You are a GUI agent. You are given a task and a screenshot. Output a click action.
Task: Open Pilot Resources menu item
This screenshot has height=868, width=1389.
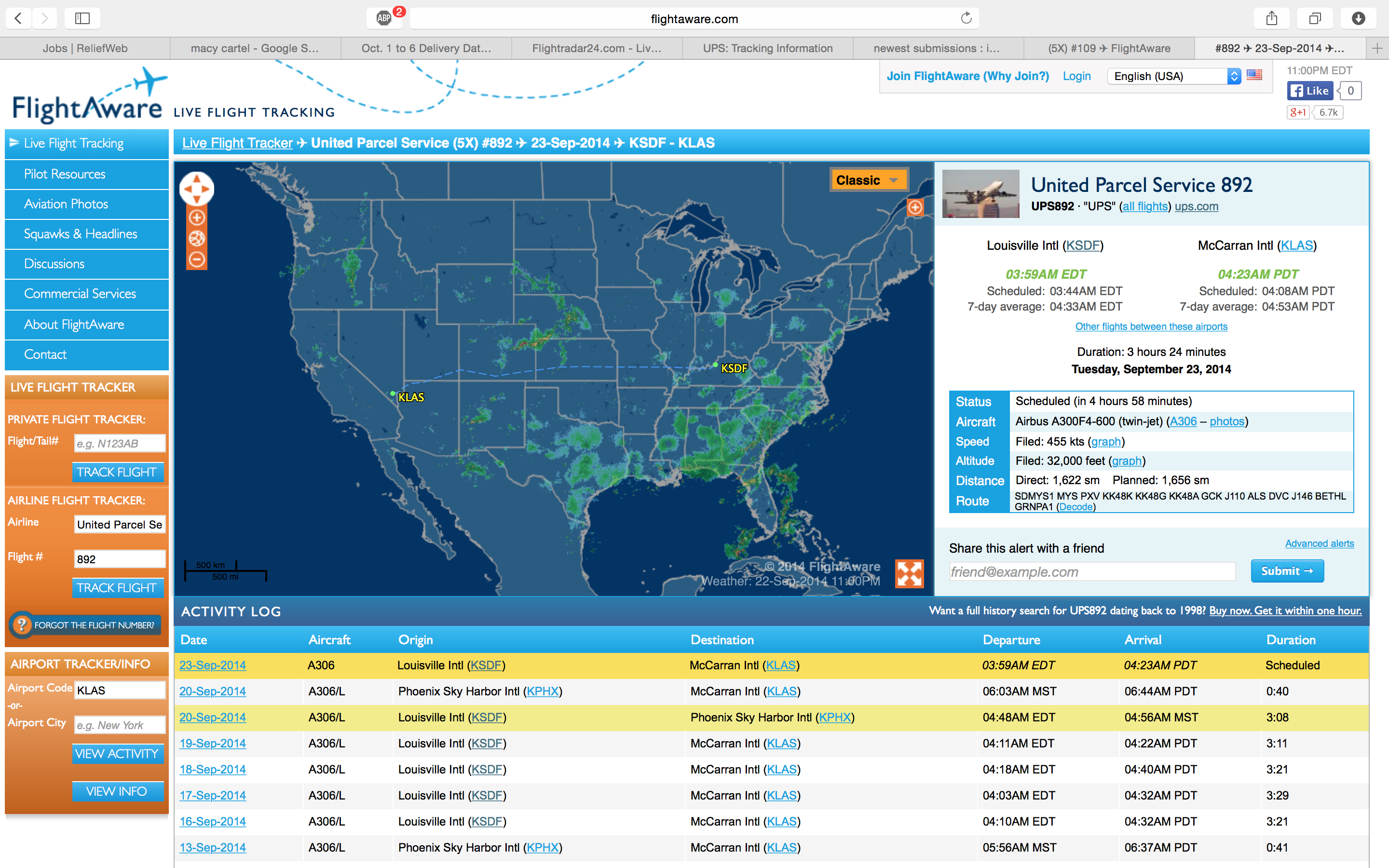[x=87, y=174]
